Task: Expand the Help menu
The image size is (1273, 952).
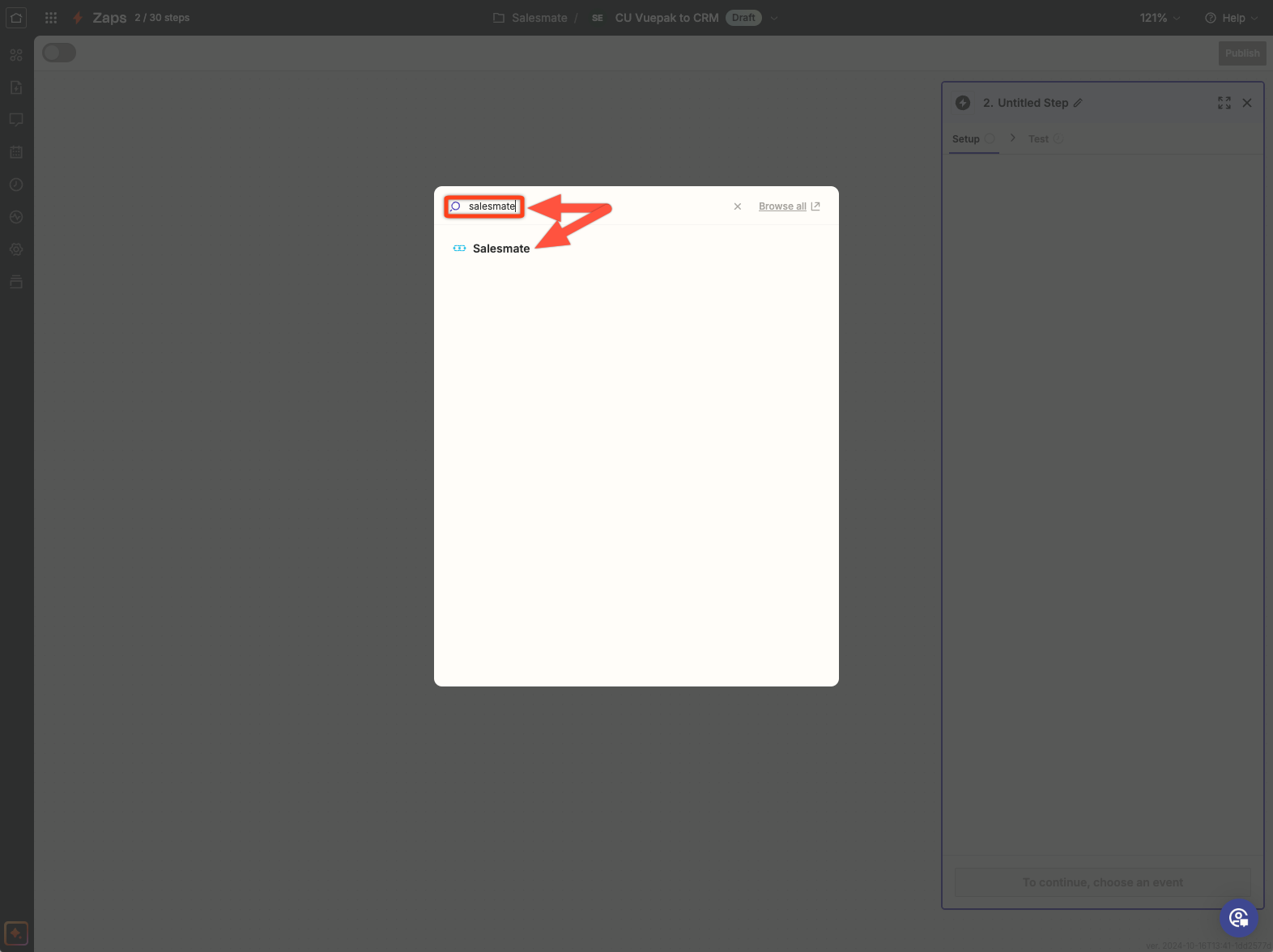Action: [x=1232, y=18]
